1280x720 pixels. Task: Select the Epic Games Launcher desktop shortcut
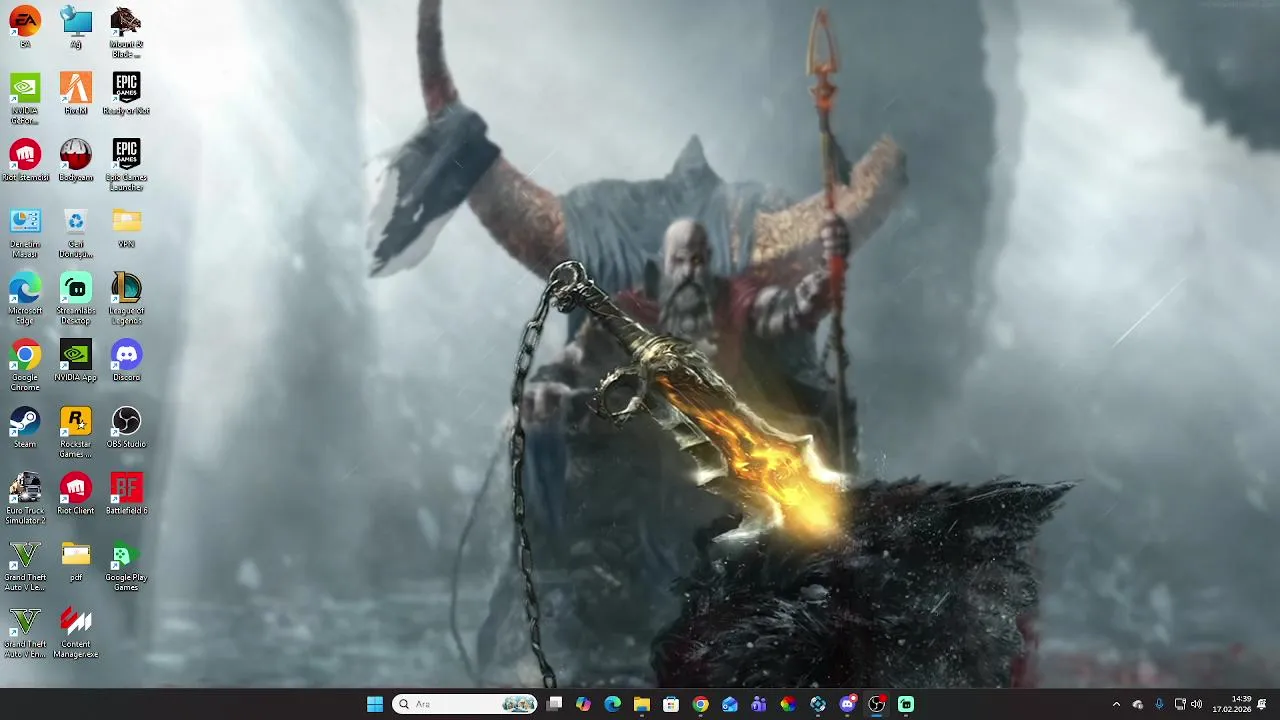[126, 165]
